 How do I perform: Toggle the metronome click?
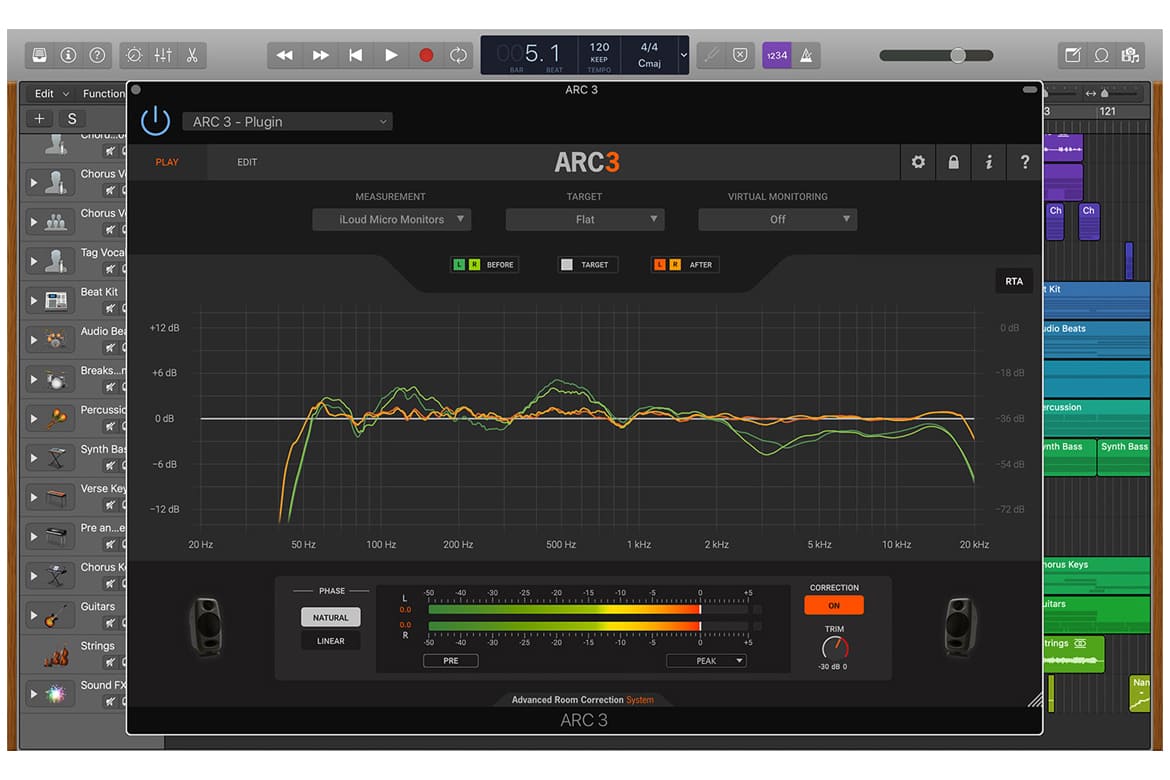pos(807,55)
